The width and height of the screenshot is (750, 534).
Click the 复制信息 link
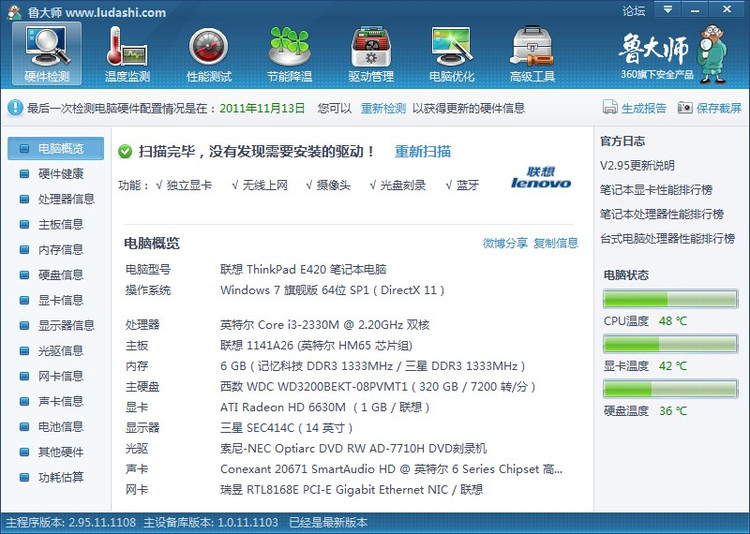pos(556,243)
